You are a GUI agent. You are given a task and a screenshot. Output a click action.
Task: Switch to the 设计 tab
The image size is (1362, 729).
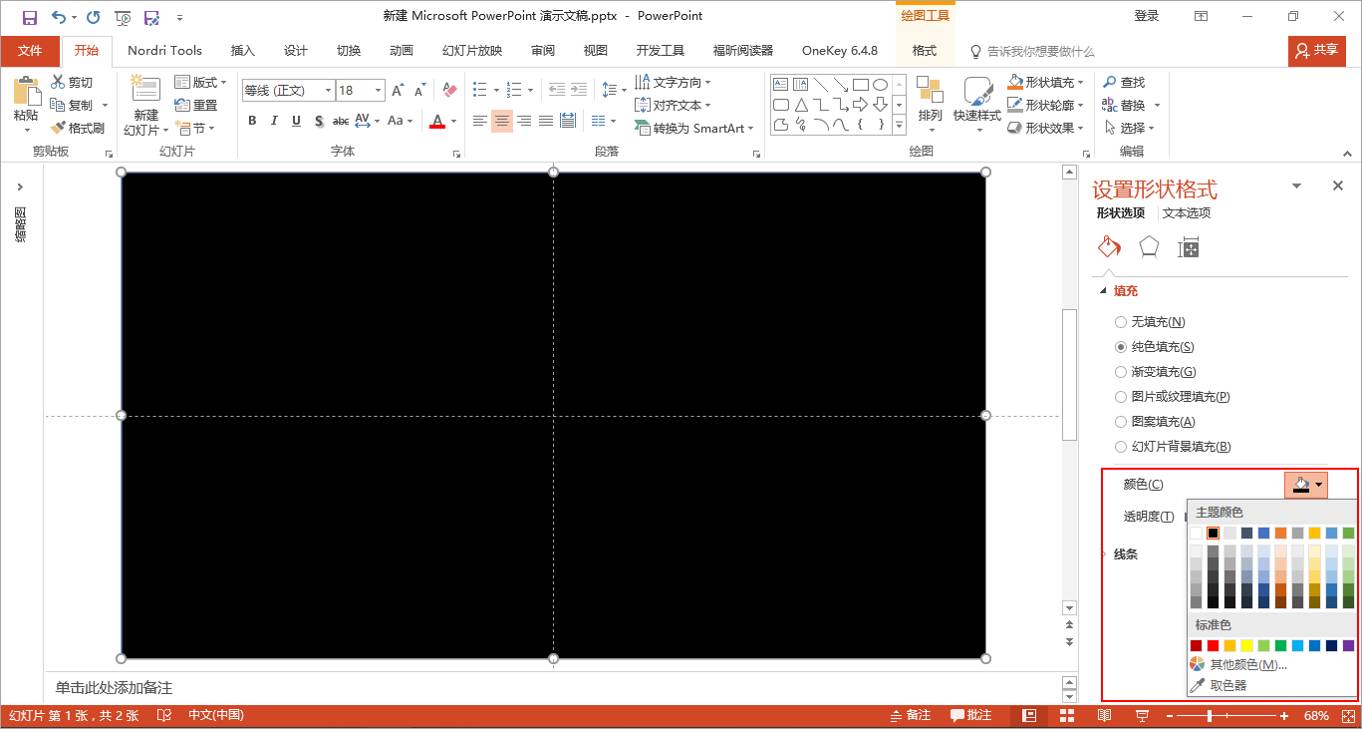click(296, 51)
